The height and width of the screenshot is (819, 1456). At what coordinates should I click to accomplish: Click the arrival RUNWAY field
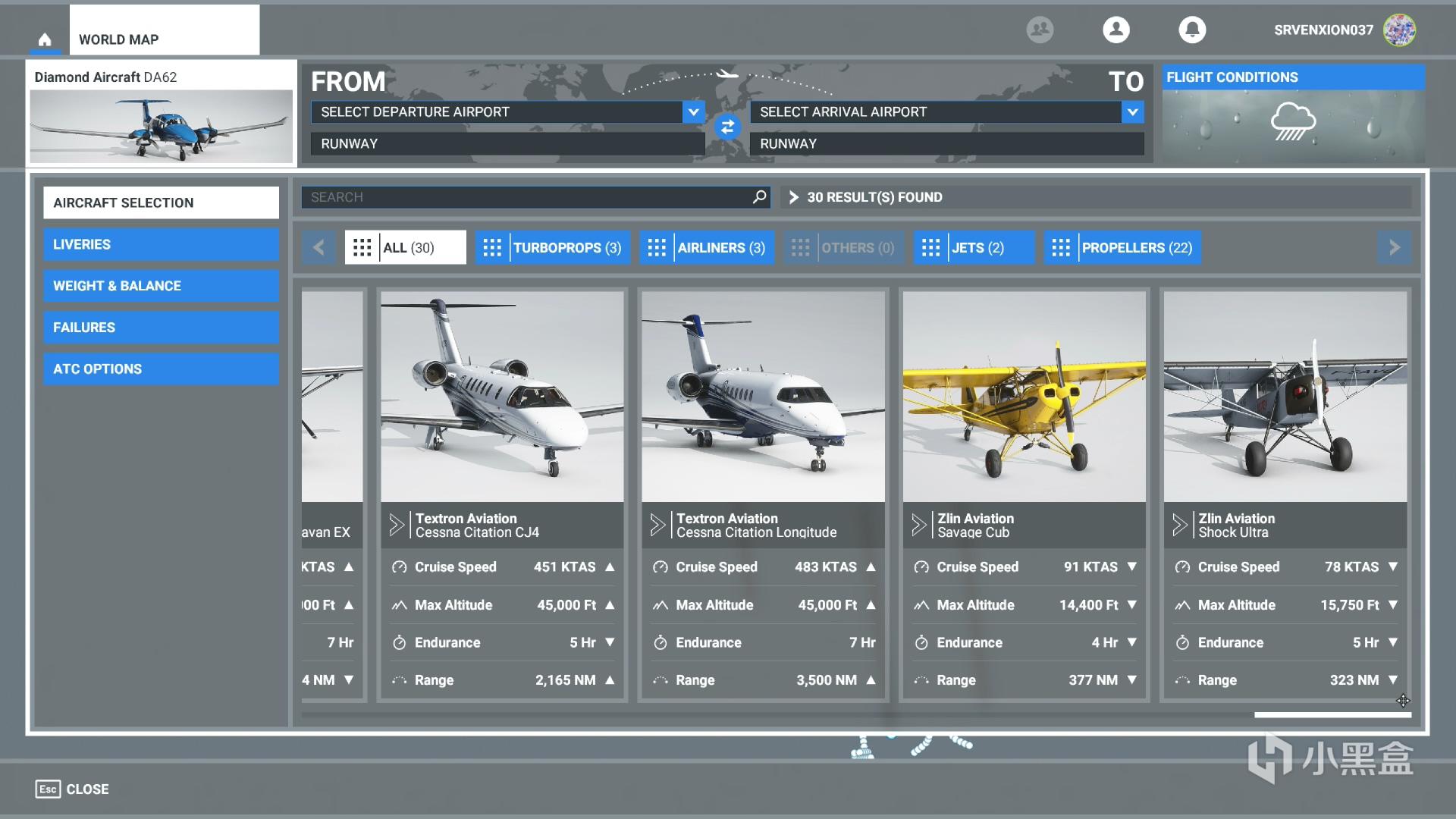(x=946, y=144)
